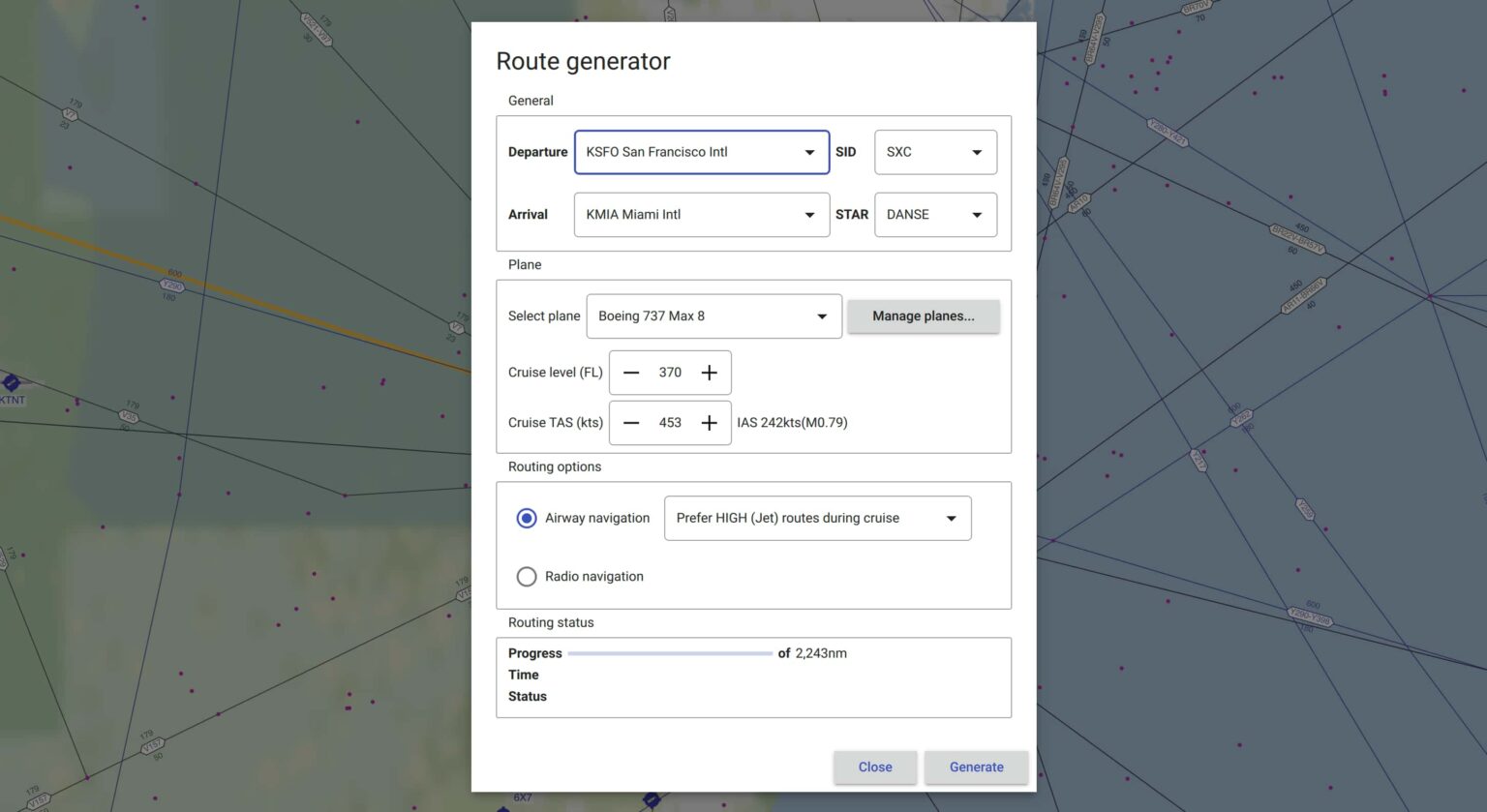This screenshot has width=1487, height=812.
Task: Close the Route generator dialog
Action: tap(874, 767)
